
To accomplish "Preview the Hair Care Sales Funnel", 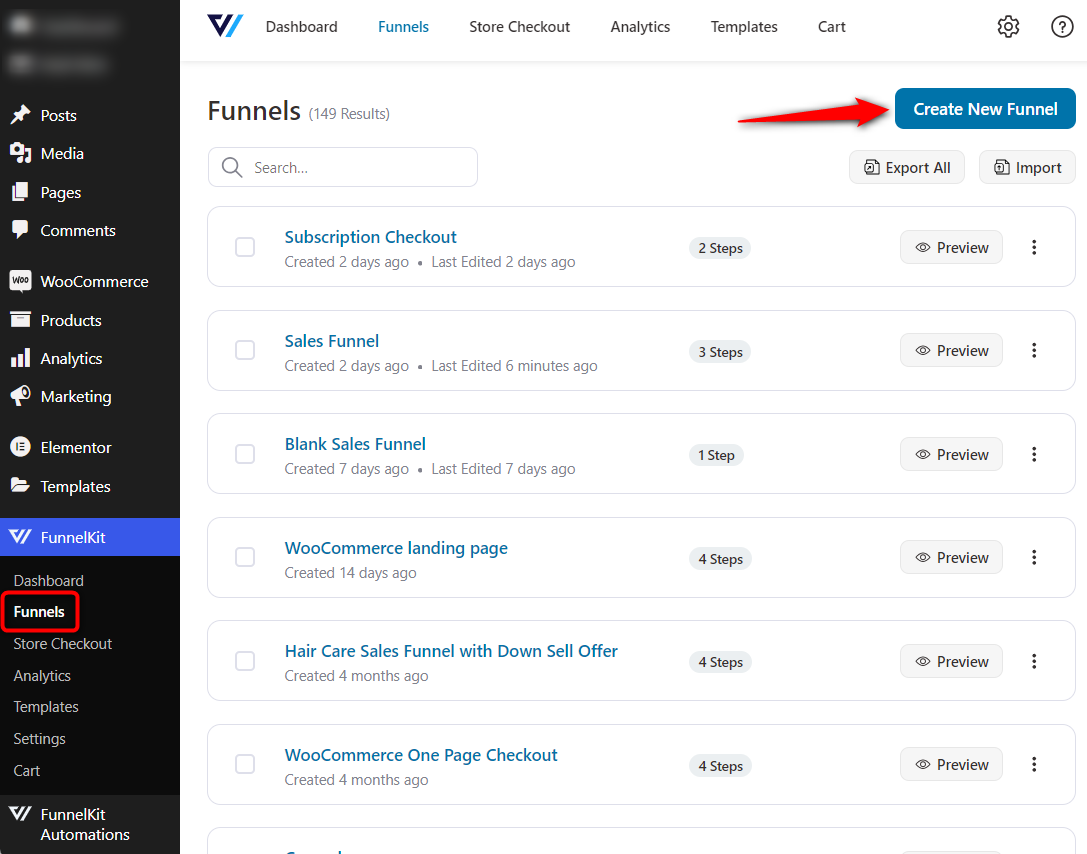I will 951,661.
